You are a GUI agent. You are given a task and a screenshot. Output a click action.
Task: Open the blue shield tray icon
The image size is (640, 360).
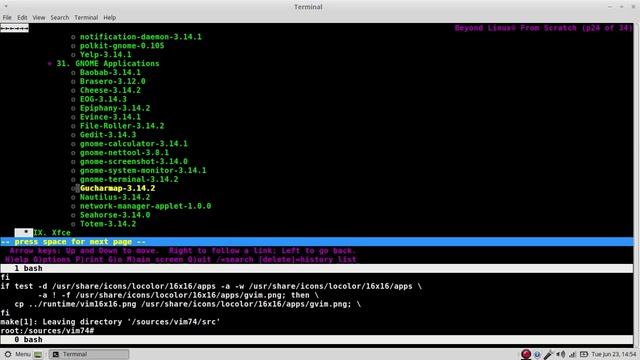(537, 354)
